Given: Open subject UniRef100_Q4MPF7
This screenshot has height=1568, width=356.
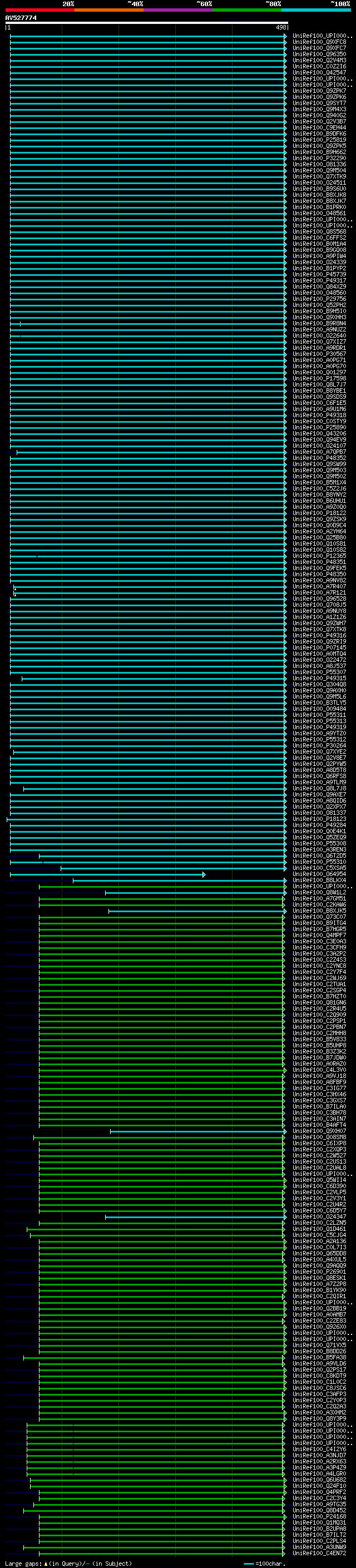Looking at the screenshot, I should (319, 935).
